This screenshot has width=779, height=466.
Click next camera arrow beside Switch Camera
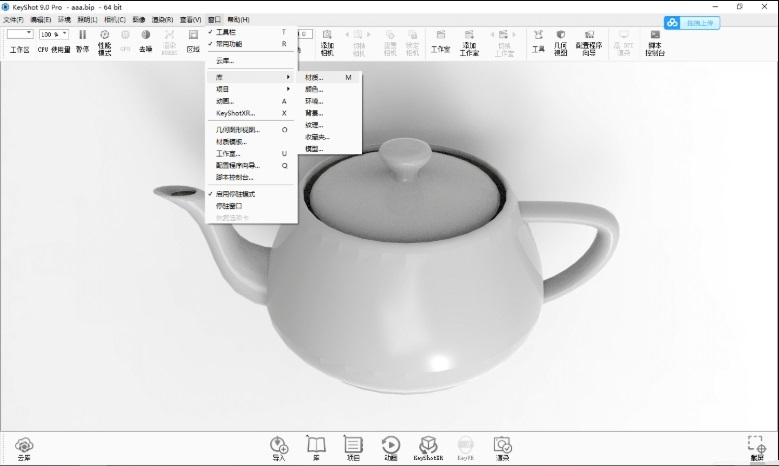(369, 34)
